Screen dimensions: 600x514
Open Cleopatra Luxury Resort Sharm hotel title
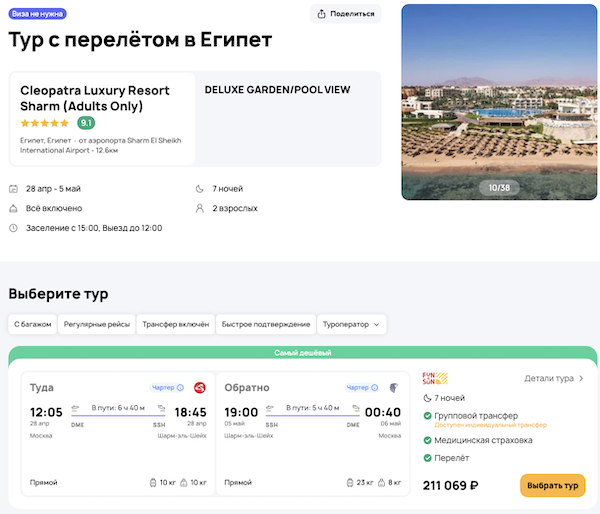pyautogui.click(x=95, y=98)
